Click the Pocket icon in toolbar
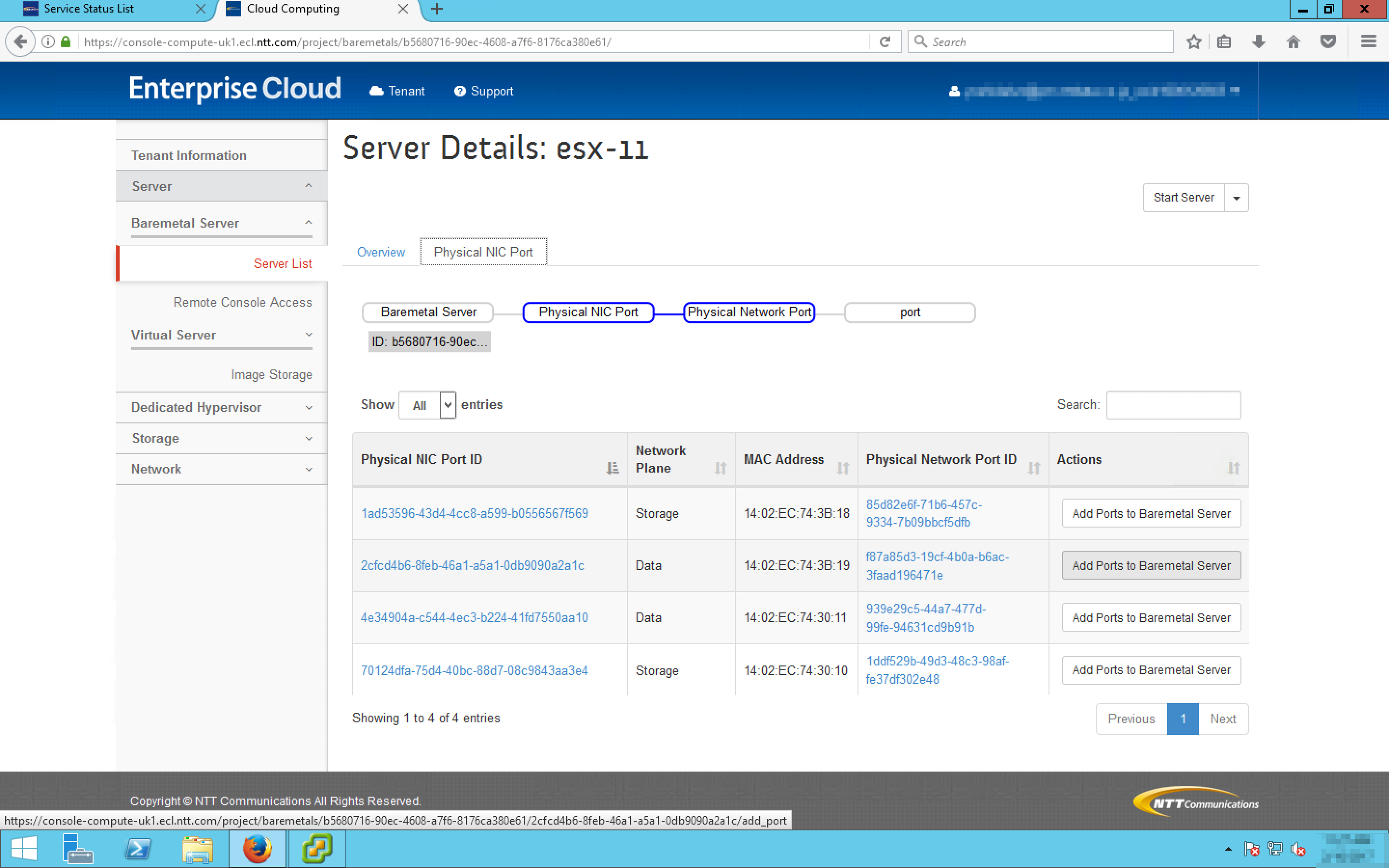The image size is (1389, 868). [x=1328, y=42]
